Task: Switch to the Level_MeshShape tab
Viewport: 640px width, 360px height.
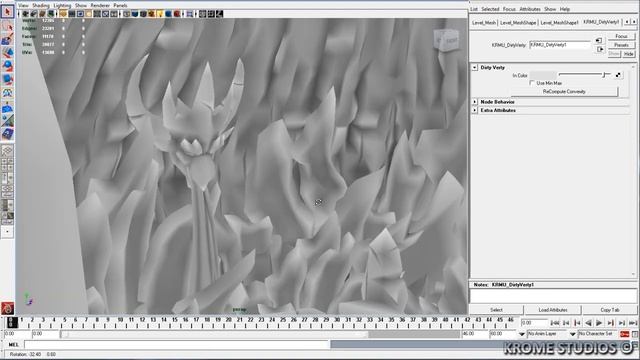Action: [518, 23]
